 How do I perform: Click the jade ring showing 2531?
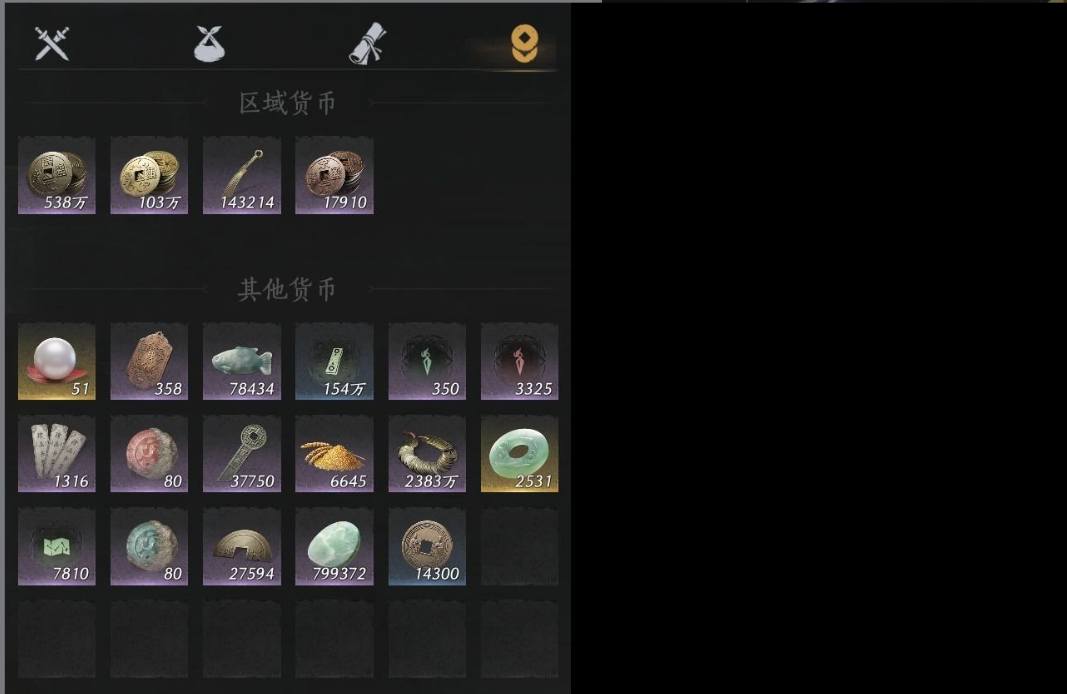tap(519, 454)
